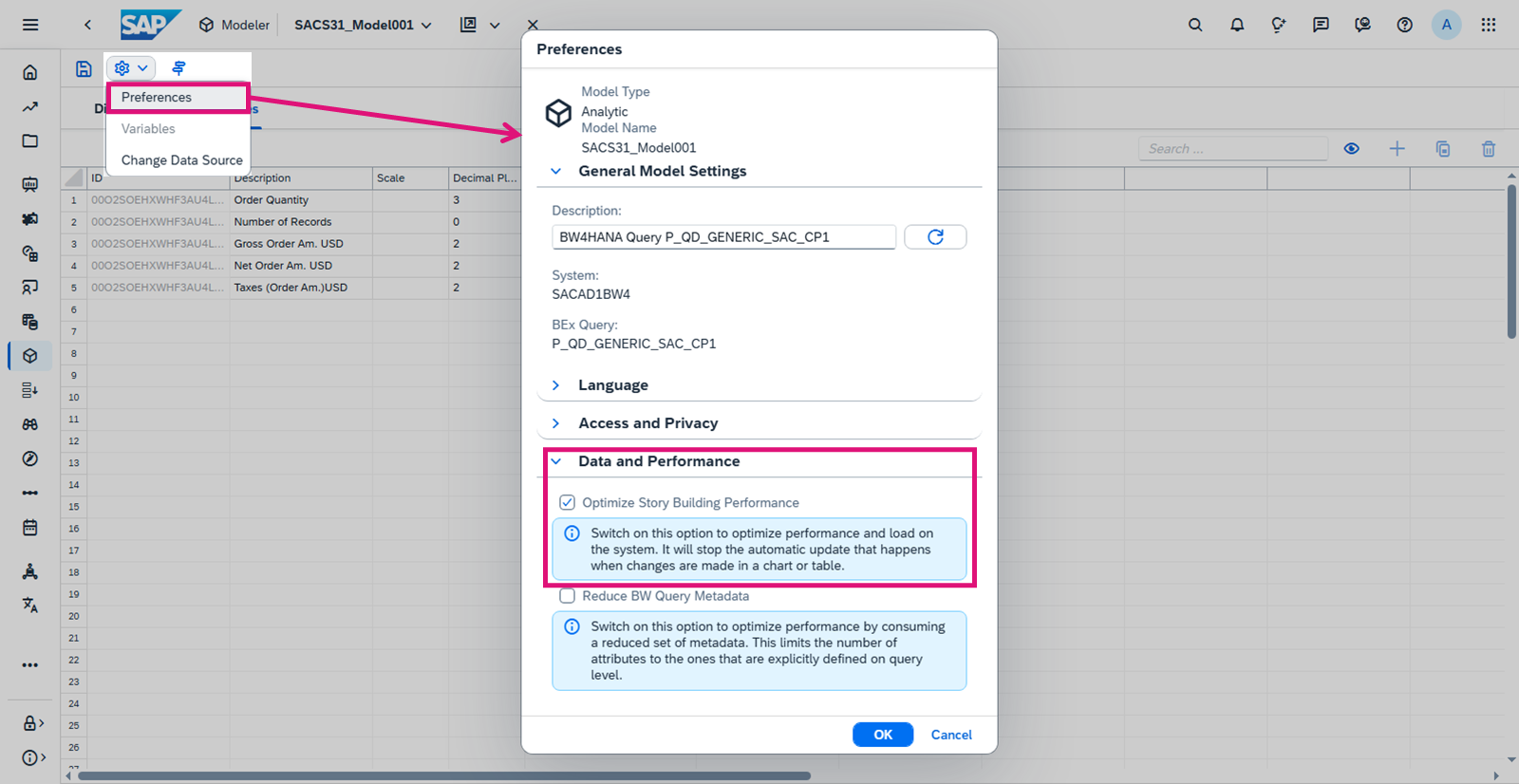The height and width of the screenshot is (784, 1519).
Task: Open the discussions chat icon
Action: (1321, 25)
